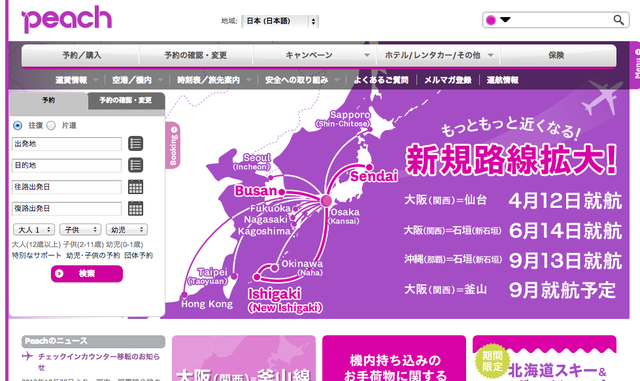Screen dimensions: 640x381
Task: Switch to the 予約 booking tab
Action: coord(48,100)
